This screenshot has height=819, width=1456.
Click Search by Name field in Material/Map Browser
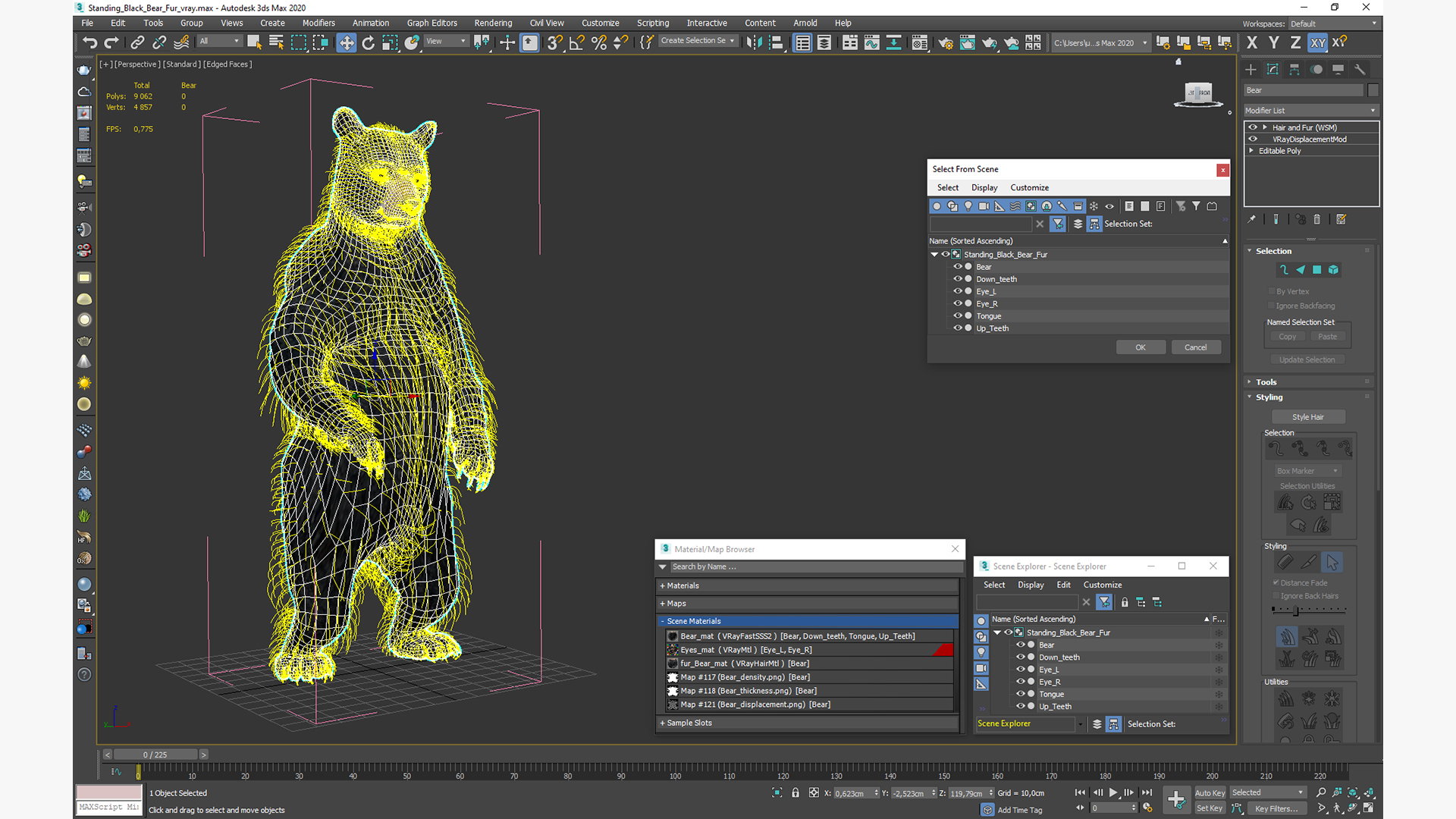point(815,566)
